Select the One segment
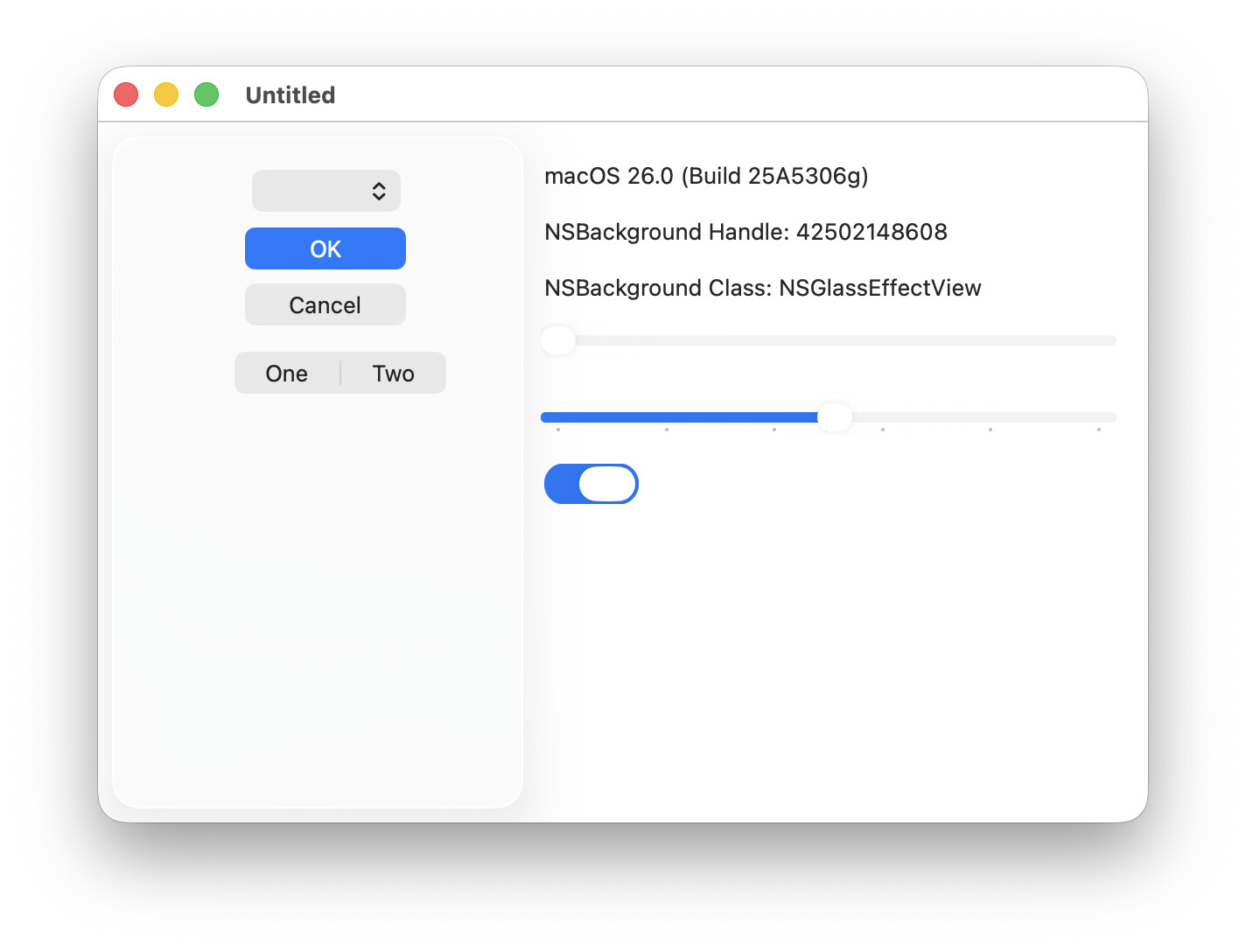The image size is (1246, 952). pyautogui.click(x=287, y=374)
